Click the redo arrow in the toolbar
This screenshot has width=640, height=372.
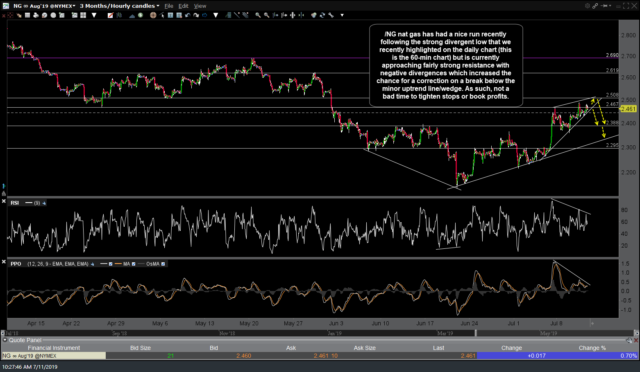(196, 15)
